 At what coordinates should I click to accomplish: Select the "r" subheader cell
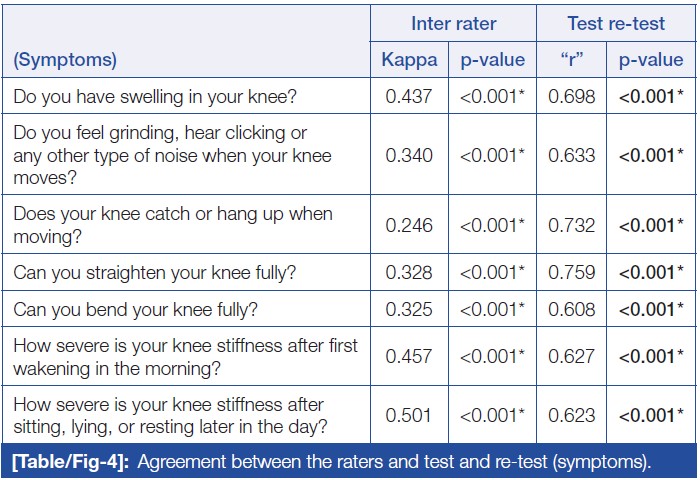pos(573,60)
